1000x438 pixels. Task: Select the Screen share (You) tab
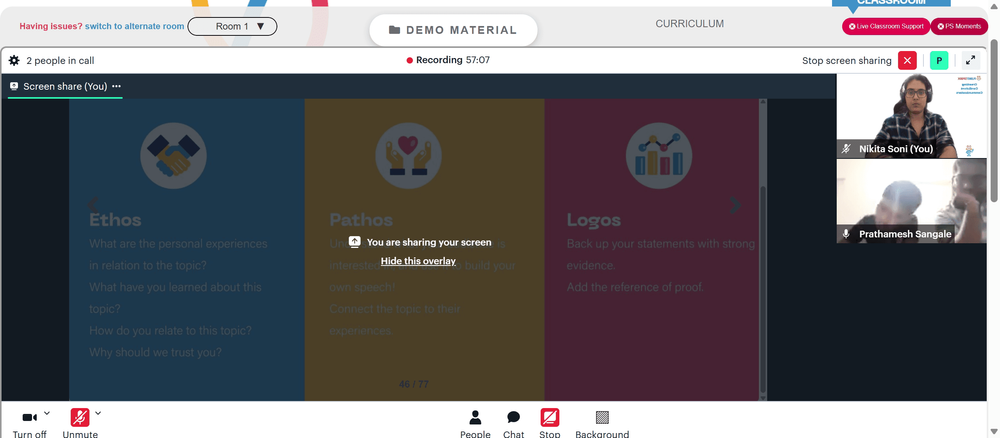[x=65, y=86]
